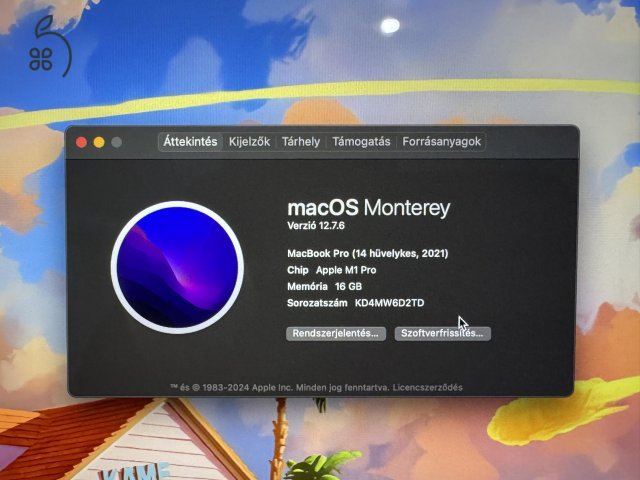Open the Licencszerződés link
640x480 pixels.
tap(427, 387)
